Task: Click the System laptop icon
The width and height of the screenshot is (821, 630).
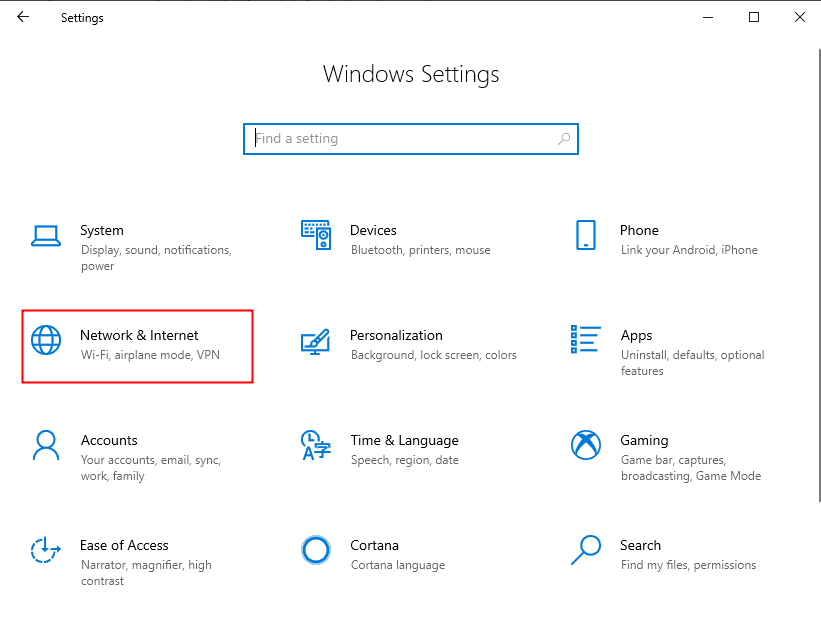Action: pos(46,236)
